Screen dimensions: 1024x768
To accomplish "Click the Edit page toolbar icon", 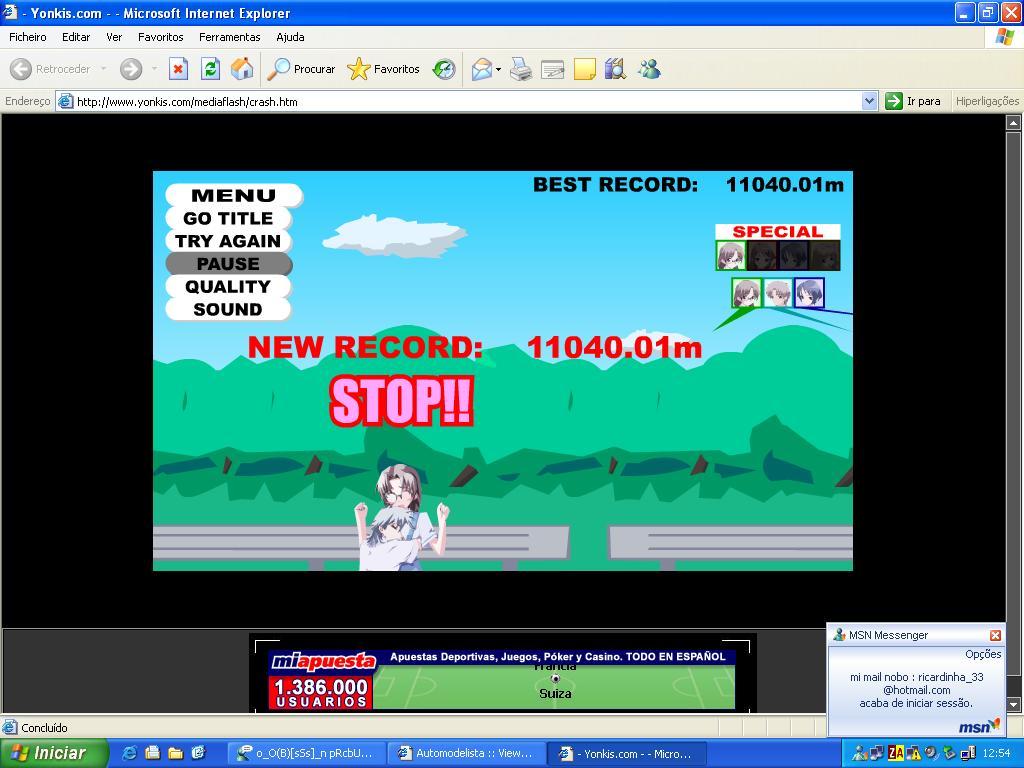I will [552, 69].
